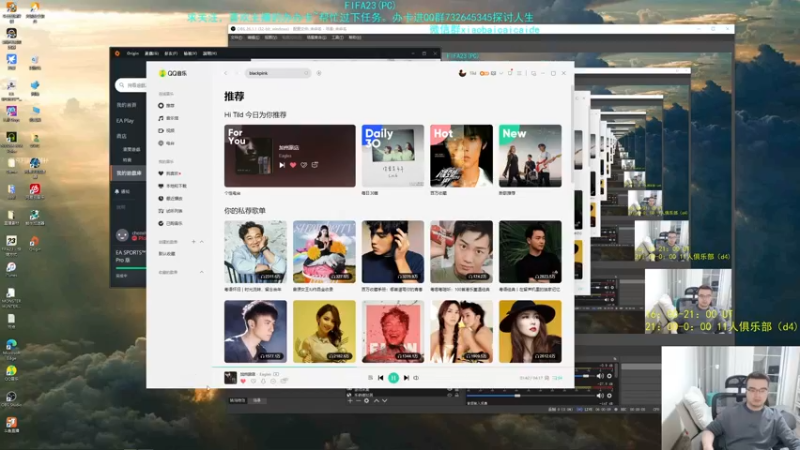Collapse the created playlists section
This screenshot has height=450, width=800.
pos(202,242)
